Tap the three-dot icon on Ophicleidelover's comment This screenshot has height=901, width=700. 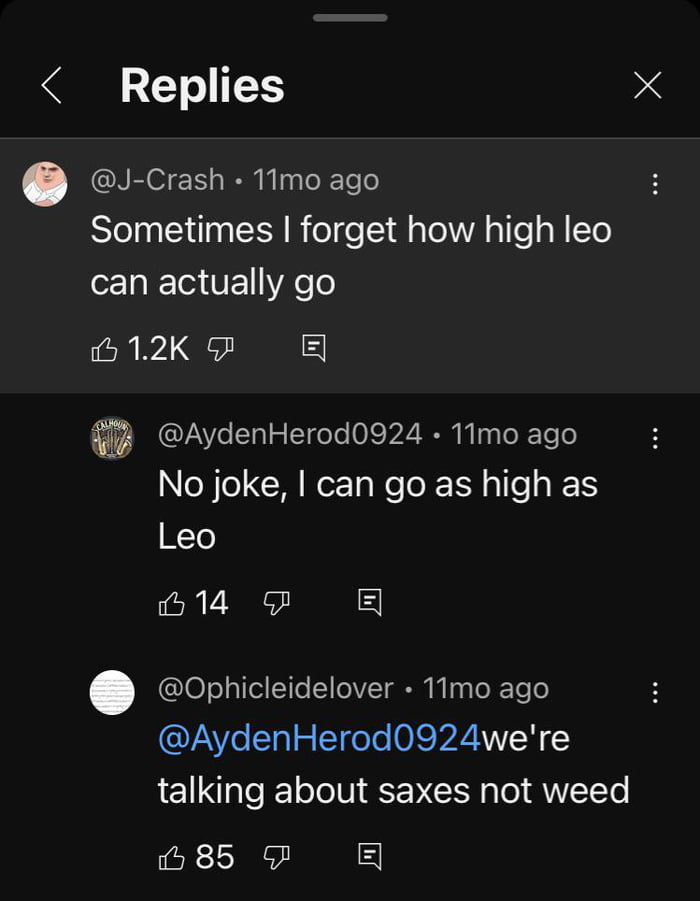point(655,692)
